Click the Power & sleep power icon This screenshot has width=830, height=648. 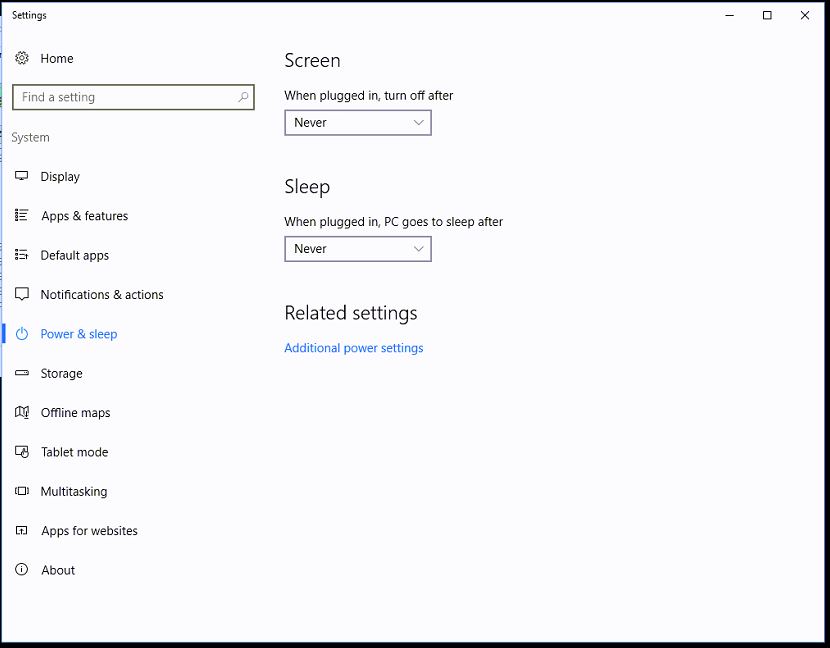[22, 334]
